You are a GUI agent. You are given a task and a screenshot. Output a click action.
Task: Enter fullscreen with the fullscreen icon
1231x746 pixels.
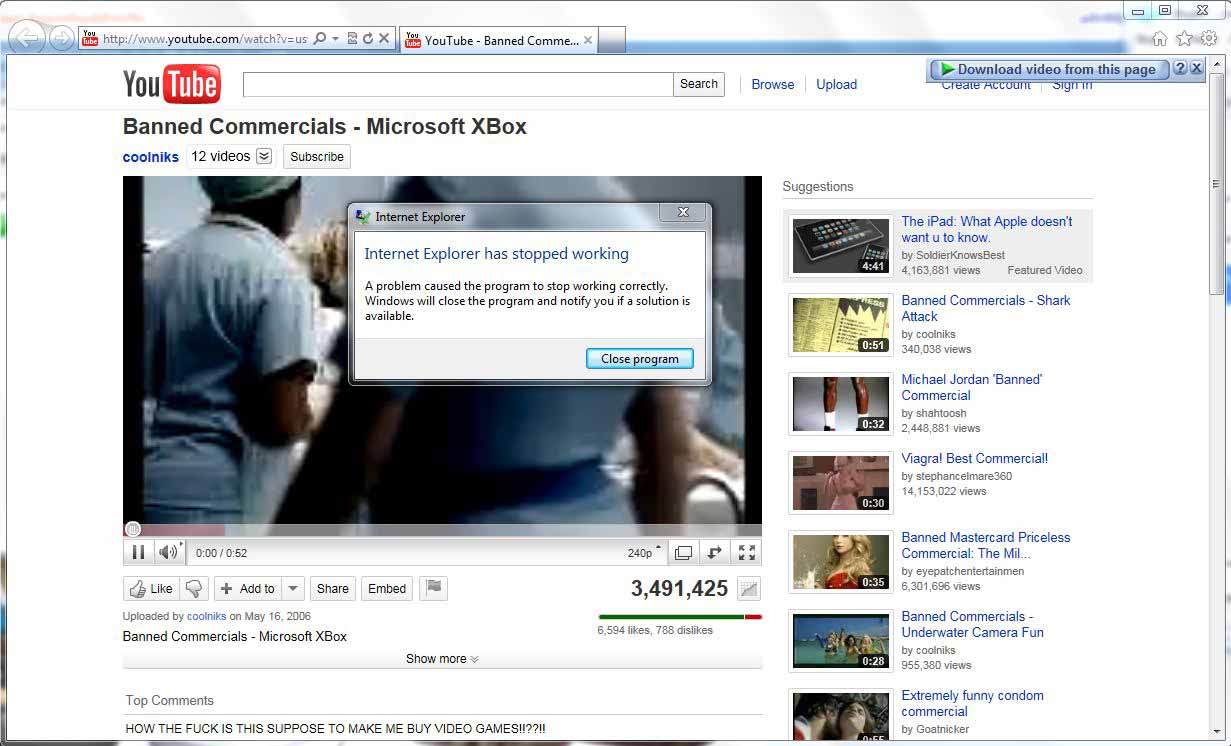(746, 552)
